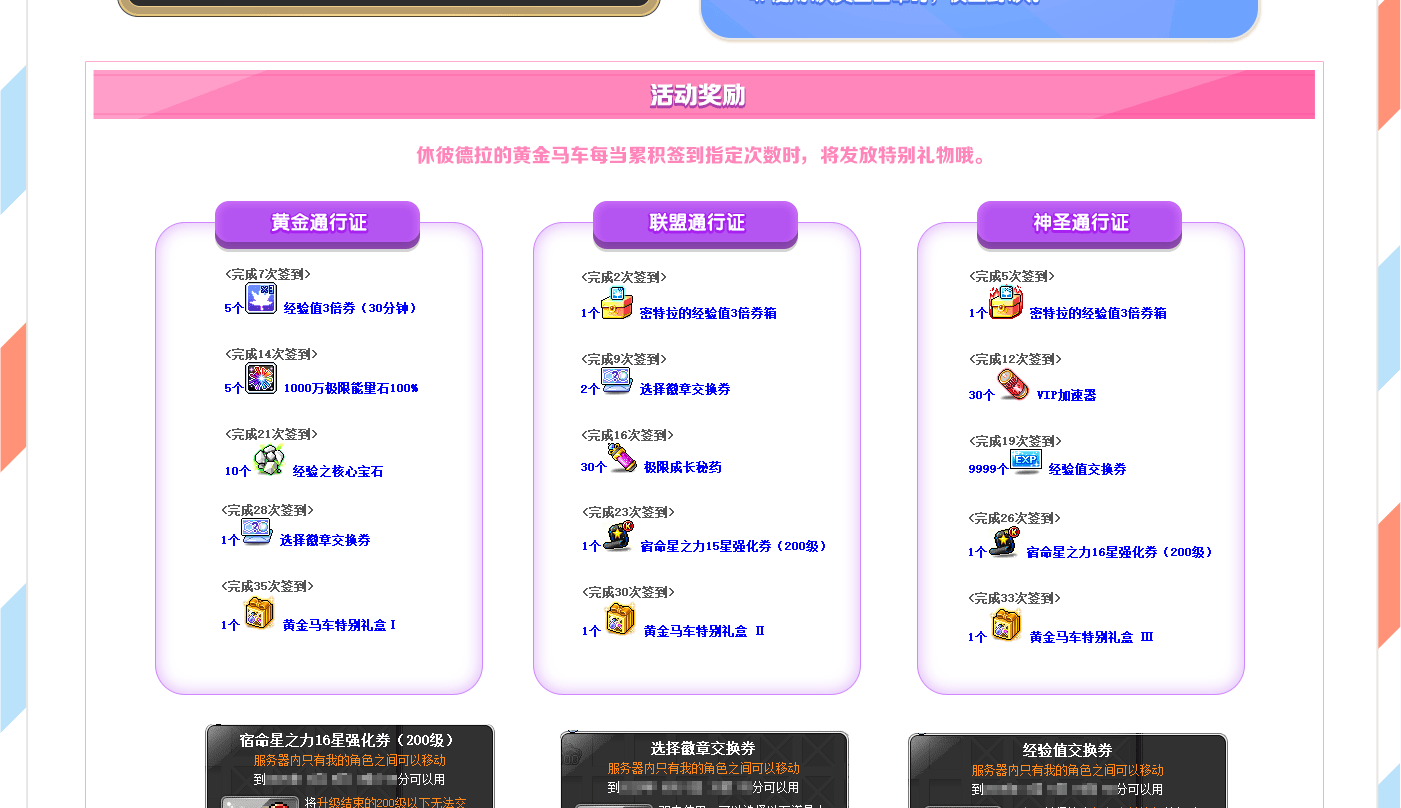Click the <完成19次签到> label

[x=1015, y=441]
